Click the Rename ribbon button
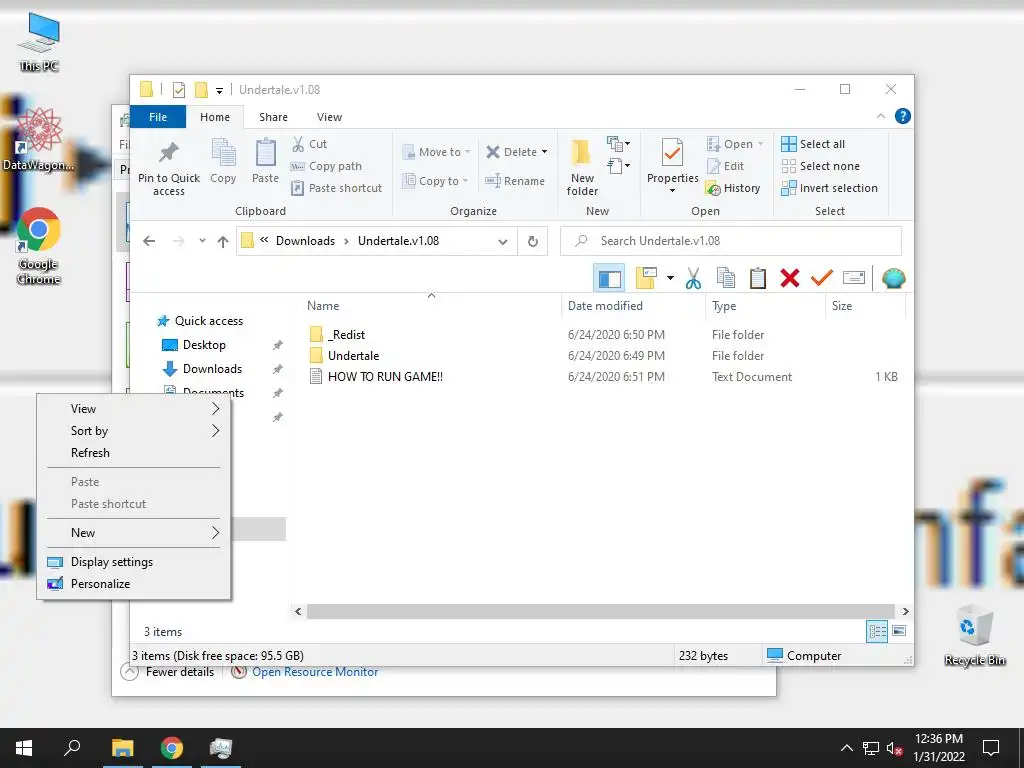 pos(515,181)
